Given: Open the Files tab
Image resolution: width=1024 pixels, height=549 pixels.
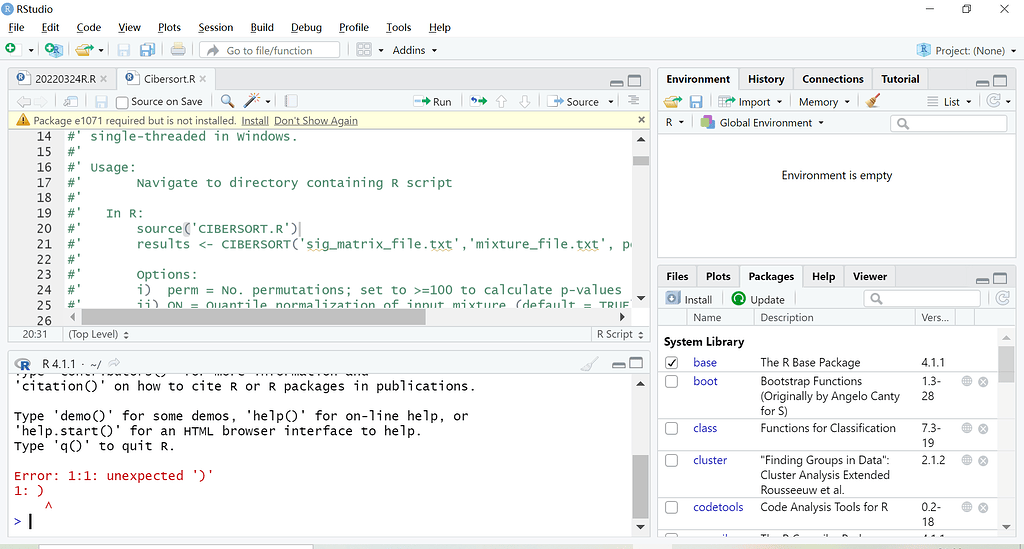Looking at the screenshot, I should (x=677, y=277).
